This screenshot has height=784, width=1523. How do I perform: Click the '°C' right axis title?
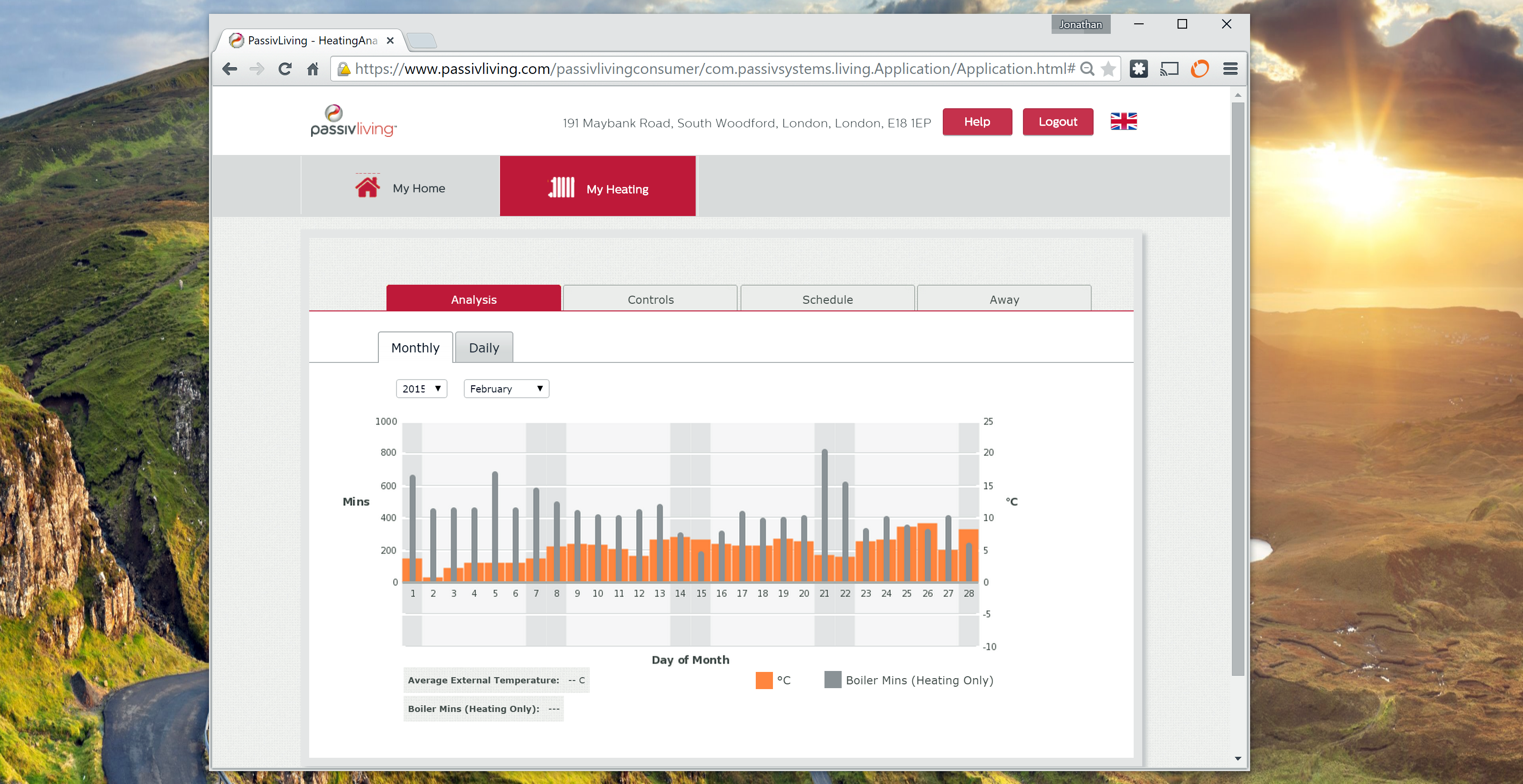(1012, 502)
